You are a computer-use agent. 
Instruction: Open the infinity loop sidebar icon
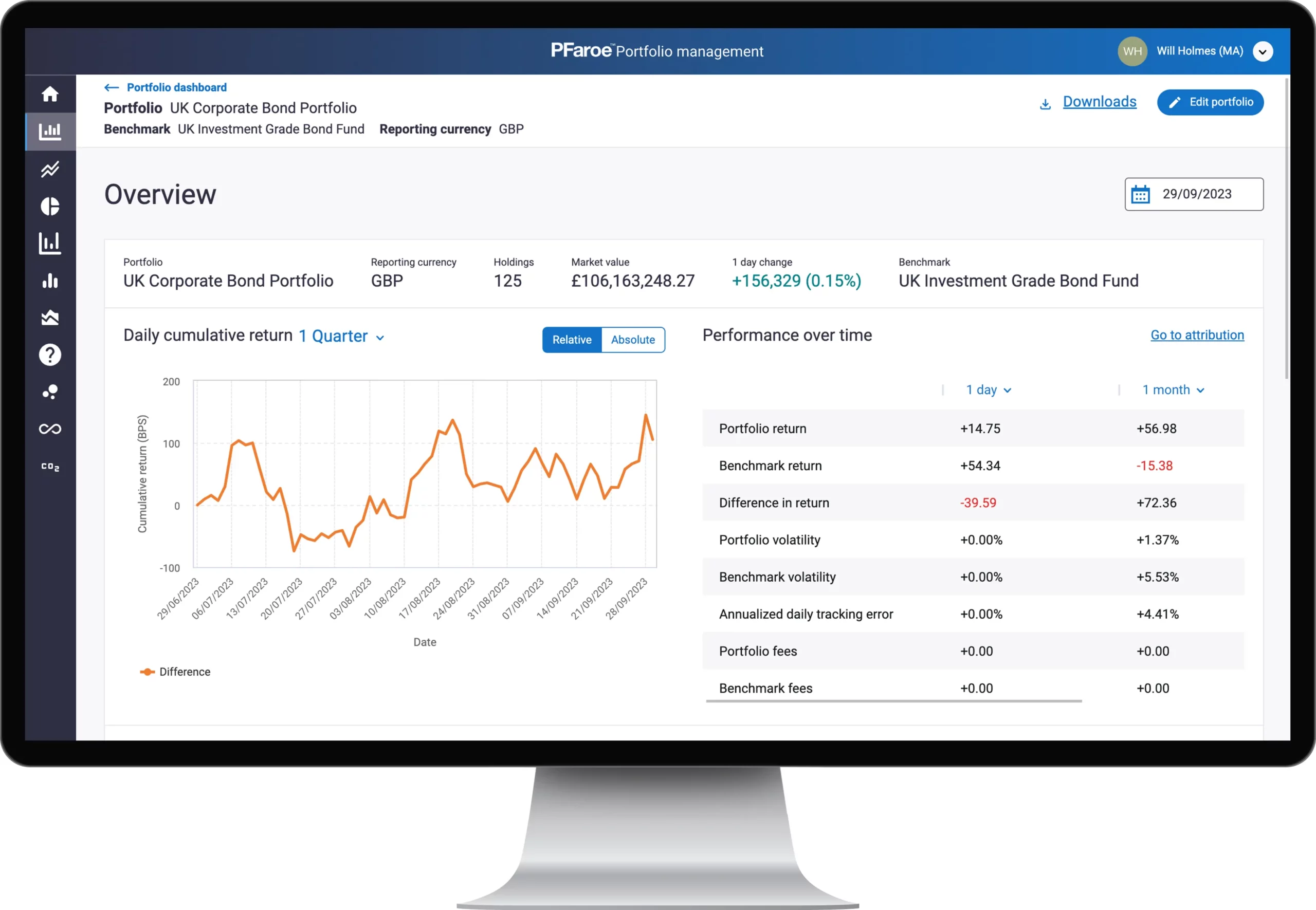pos(50,429)
